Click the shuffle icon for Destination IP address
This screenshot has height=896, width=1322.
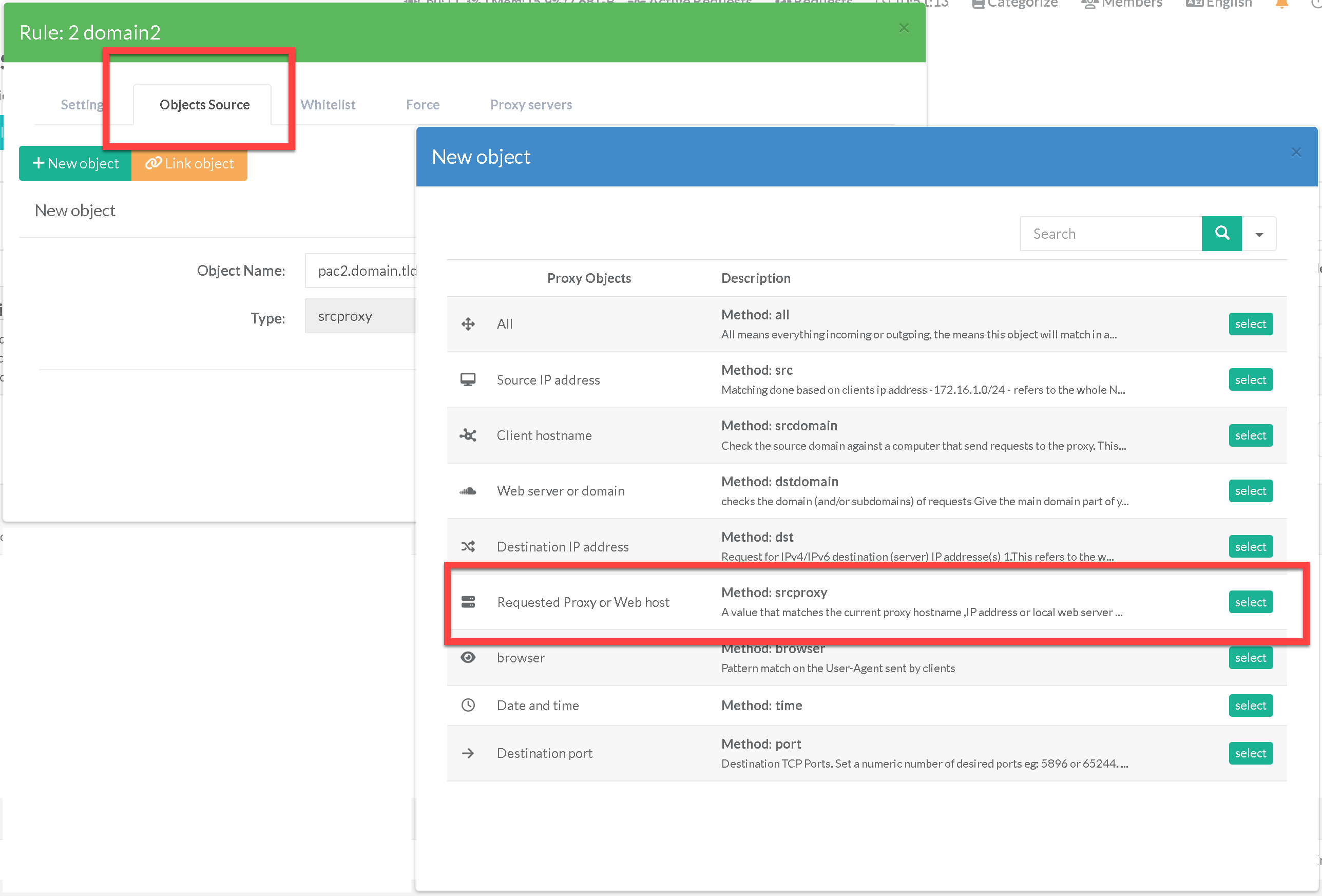click(468, 547)
